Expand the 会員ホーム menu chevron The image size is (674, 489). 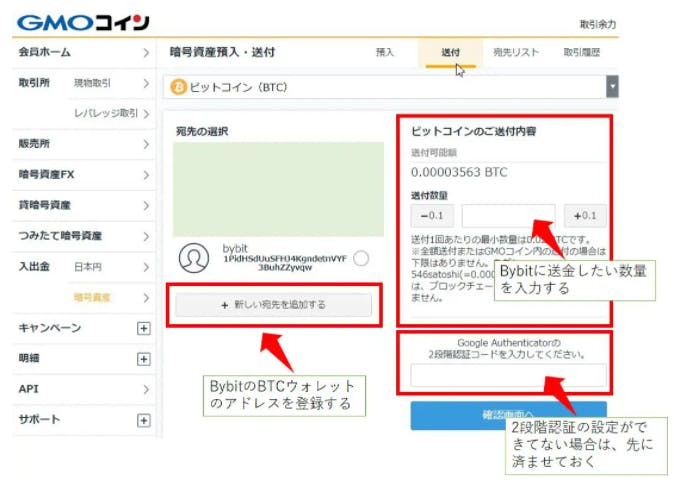[x=145, y=52]
